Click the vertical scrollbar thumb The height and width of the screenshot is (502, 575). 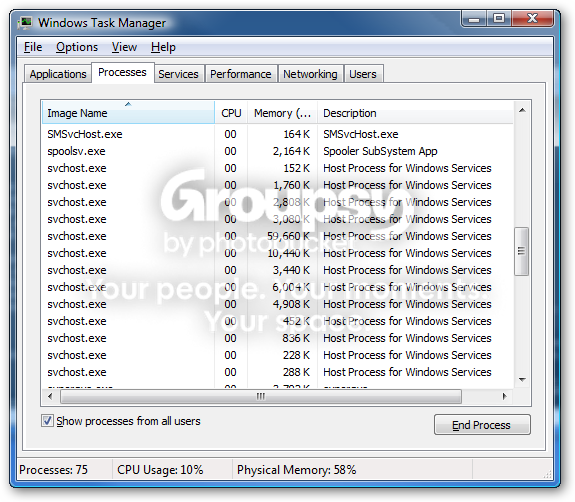(521, 251)
